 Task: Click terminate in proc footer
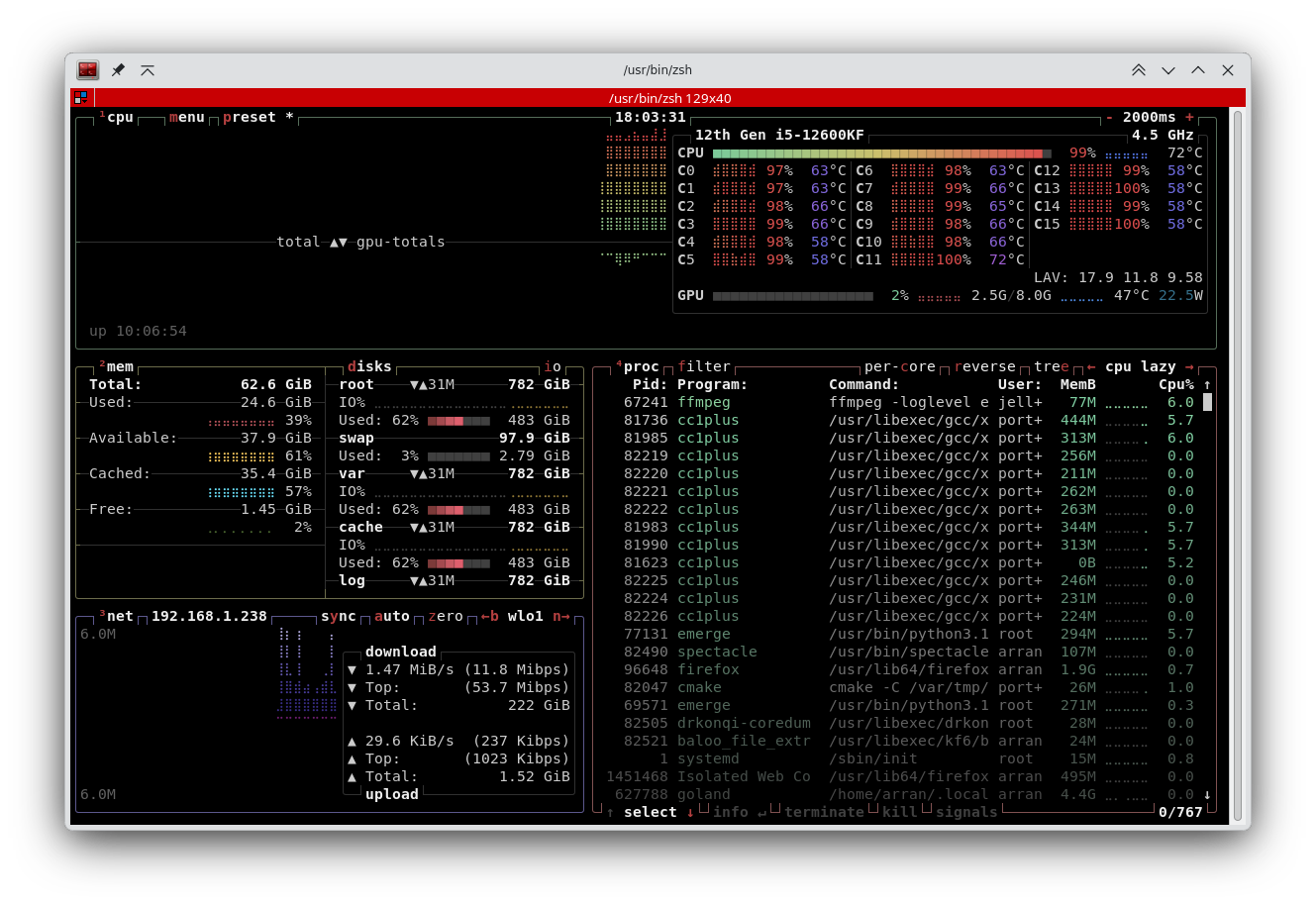coord(824,812)
